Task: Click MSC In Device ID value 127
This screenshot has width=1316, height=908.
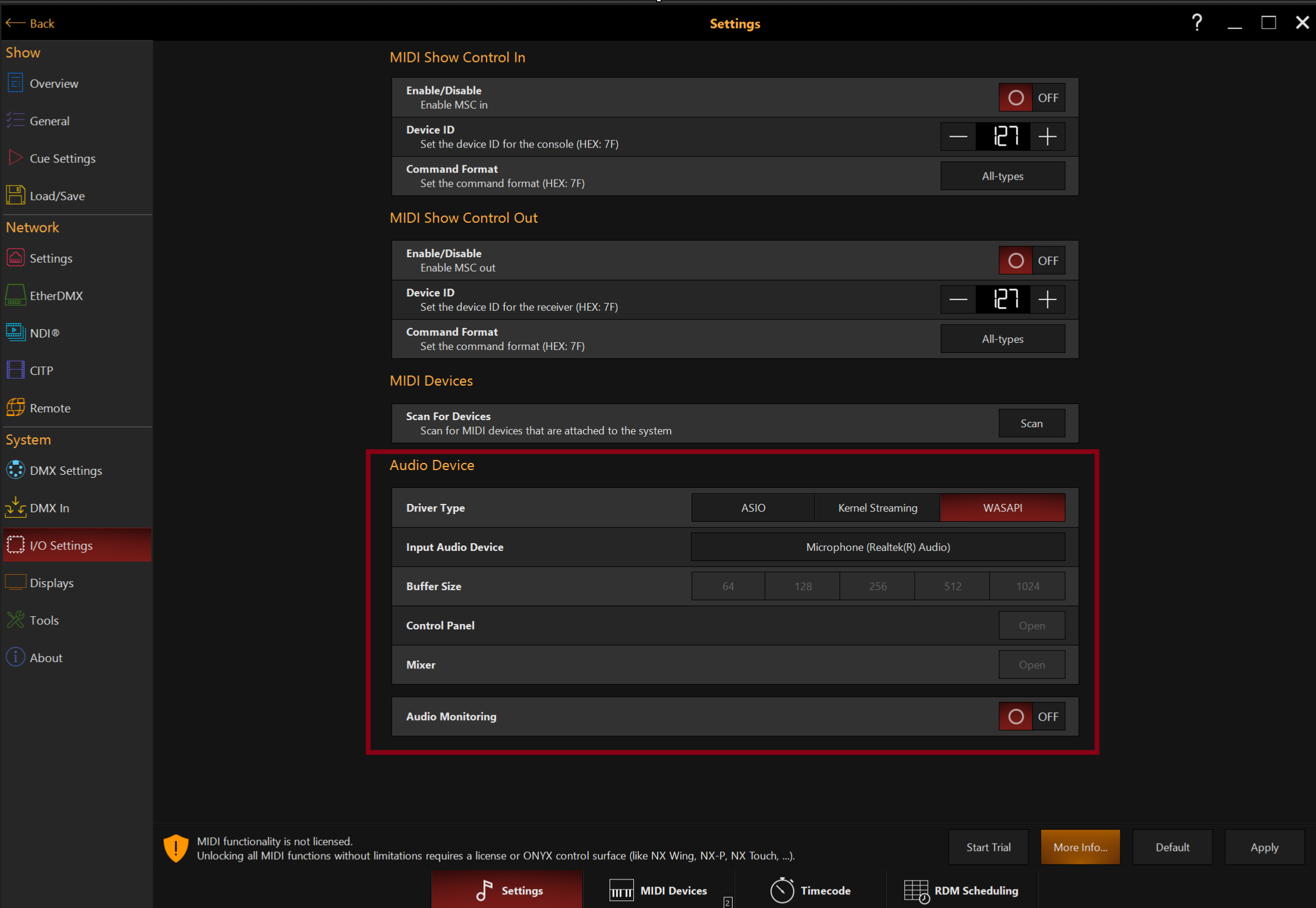Action: [1003, 137]
